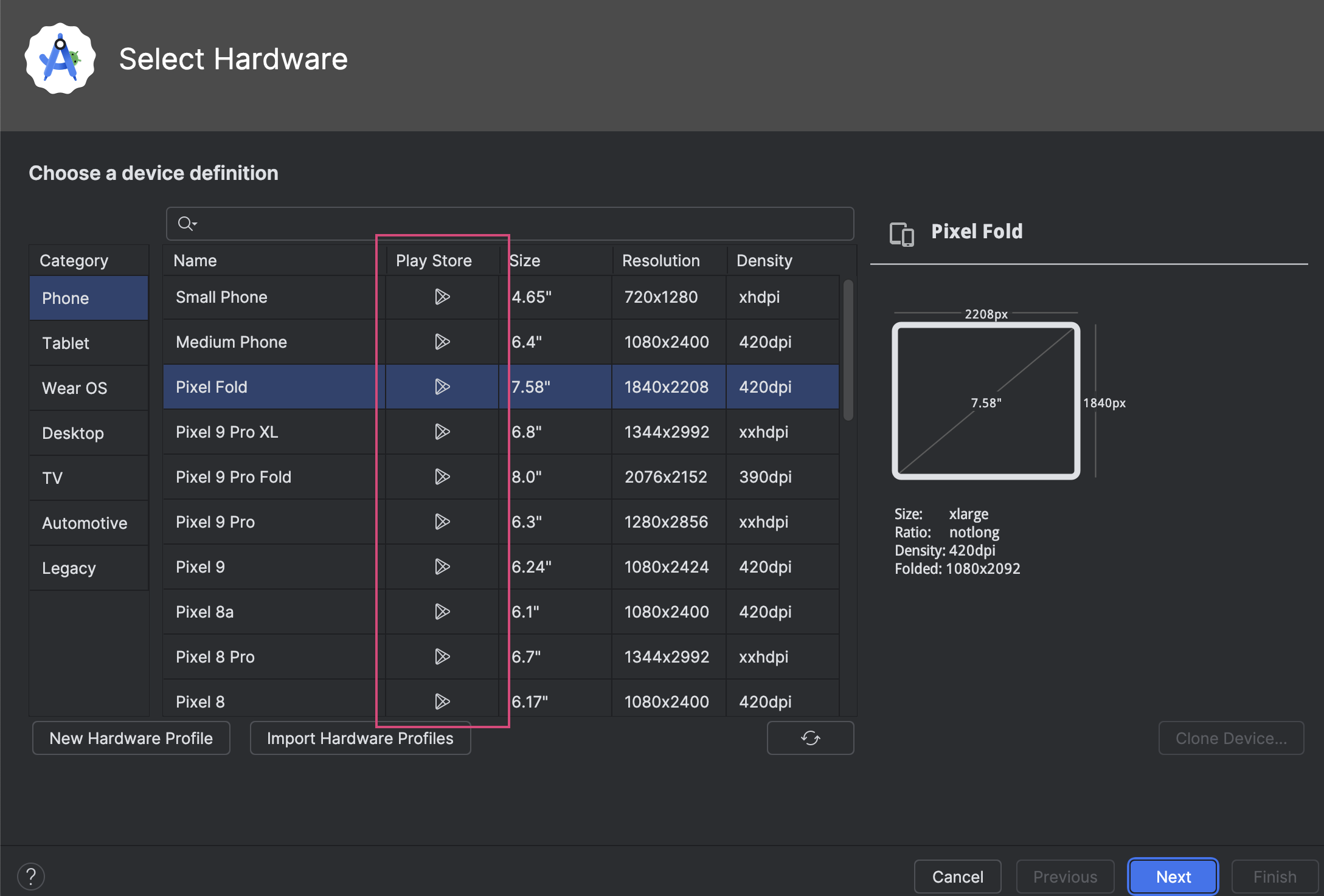Click Play Store icon in Pixel 8a row
1324x896 pixels.
click(x=442, y=612)
